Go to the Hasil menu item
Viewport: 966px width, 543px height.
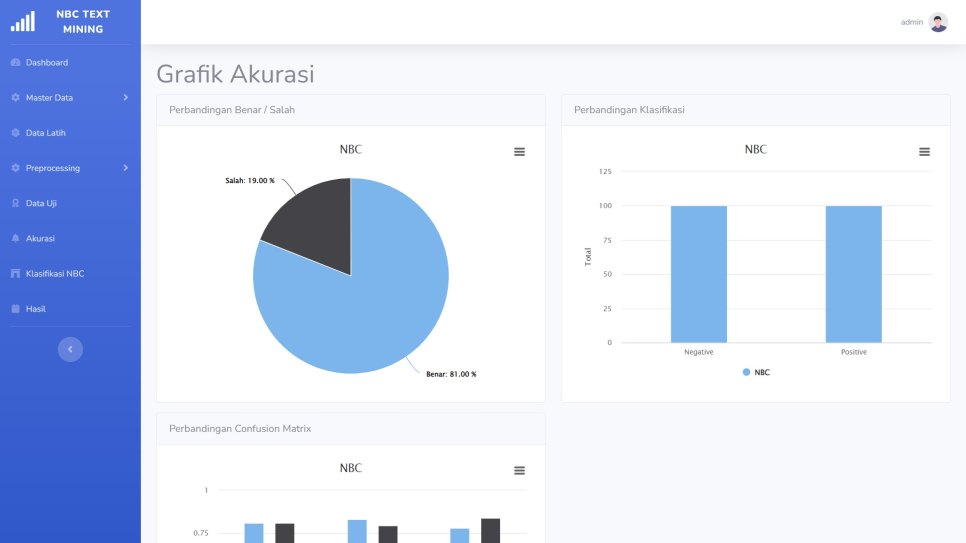(x=36, y=309)
